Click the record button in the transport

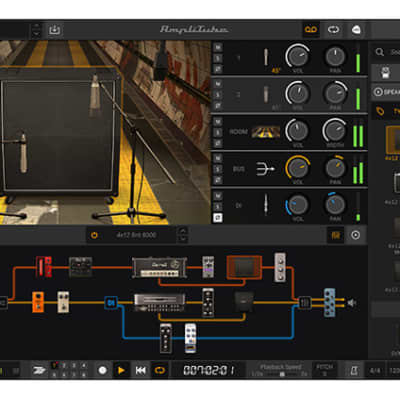103,370
